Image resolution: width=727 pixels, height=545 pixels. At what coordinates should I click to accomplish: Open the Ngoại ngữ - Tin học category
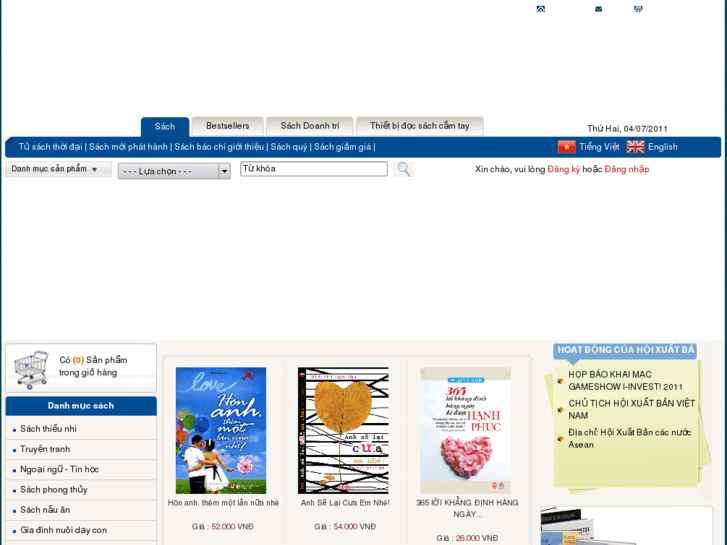click(x=59, y=469)
